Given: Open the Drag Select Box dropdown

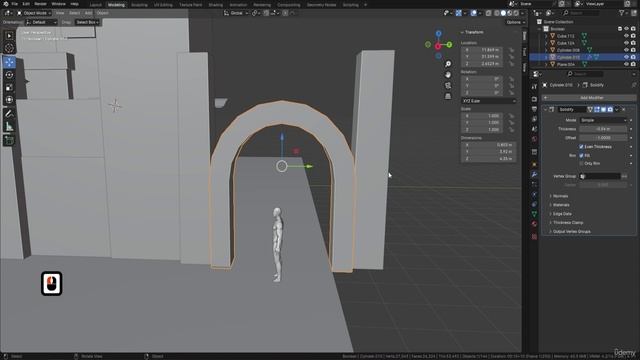Looking at the screenshot, I should pyautogui.click(x=87, y=22).
